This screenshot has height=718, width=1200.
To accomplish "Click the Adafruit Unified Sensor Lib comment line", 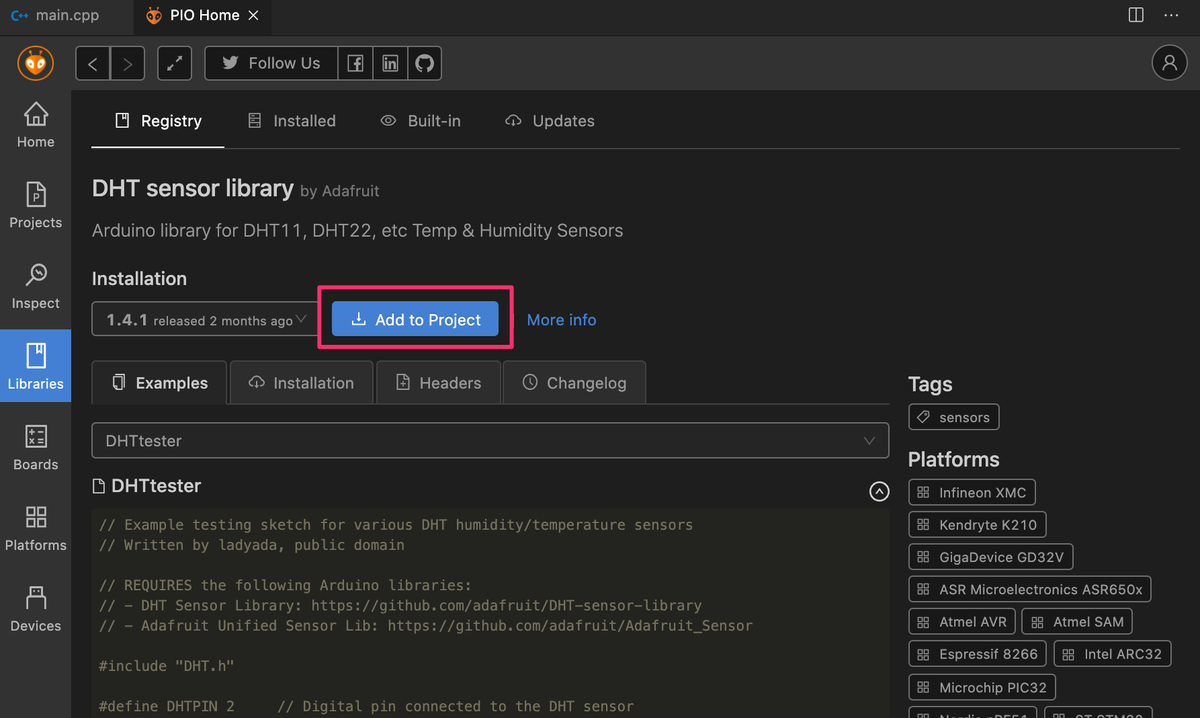I will point(426,626).
